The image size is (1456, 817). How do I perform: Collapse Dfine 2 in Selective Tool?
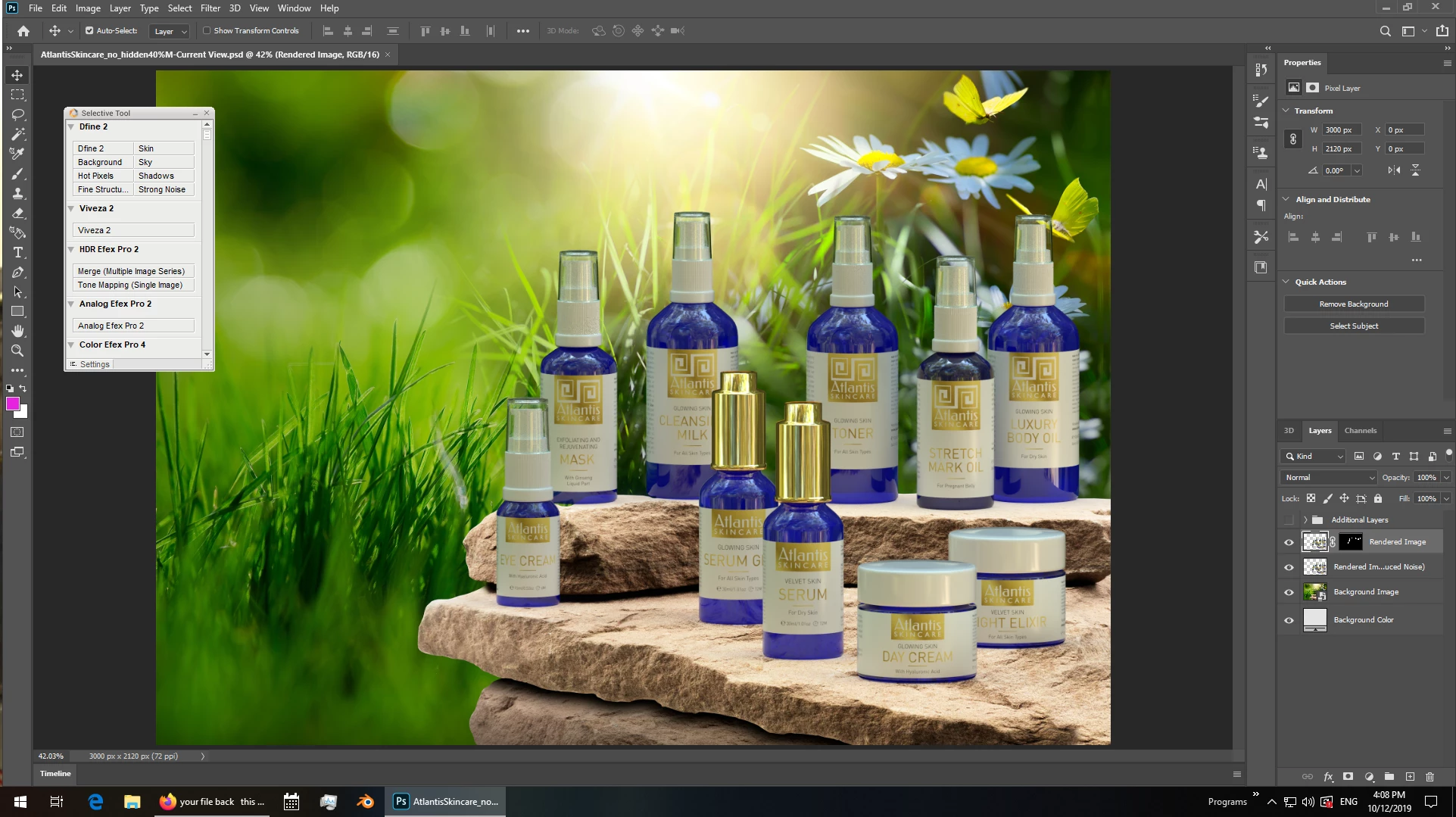(71, 127)
